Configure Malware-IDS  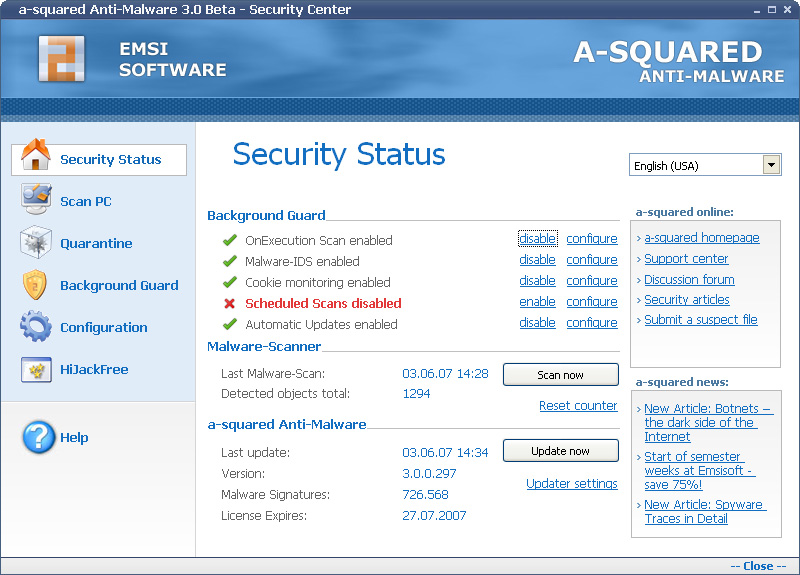pyautogui.click(x=592, y=260)
